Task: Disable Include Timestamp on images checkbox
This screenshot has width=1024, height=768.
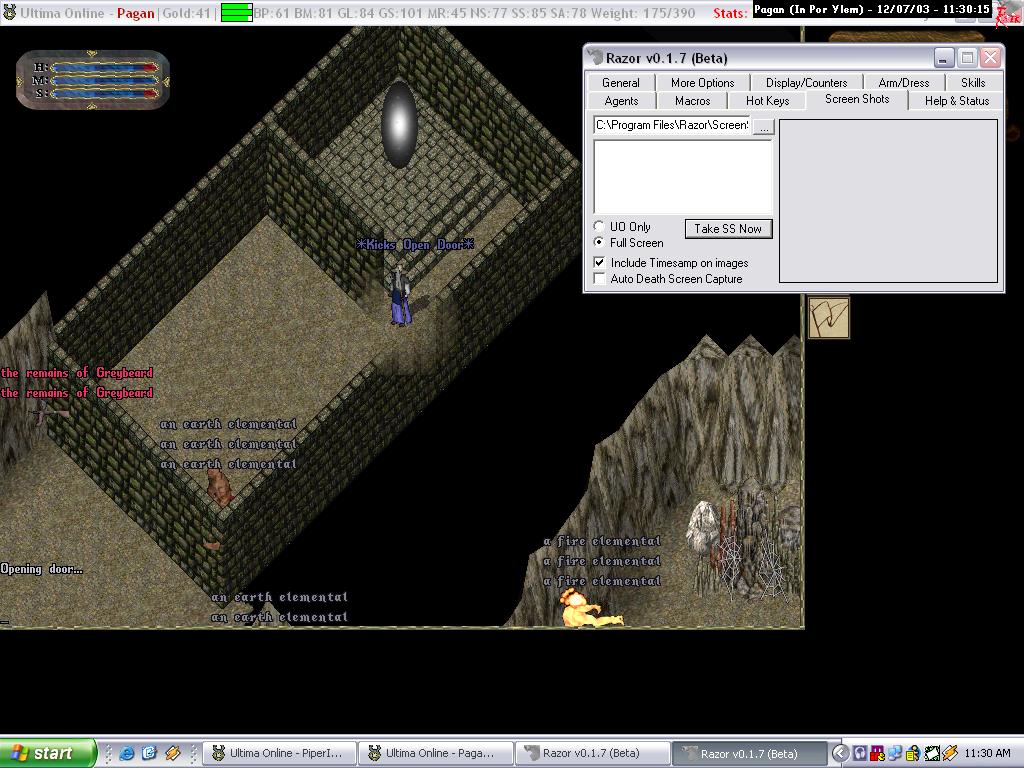Action: click(600, 263)
